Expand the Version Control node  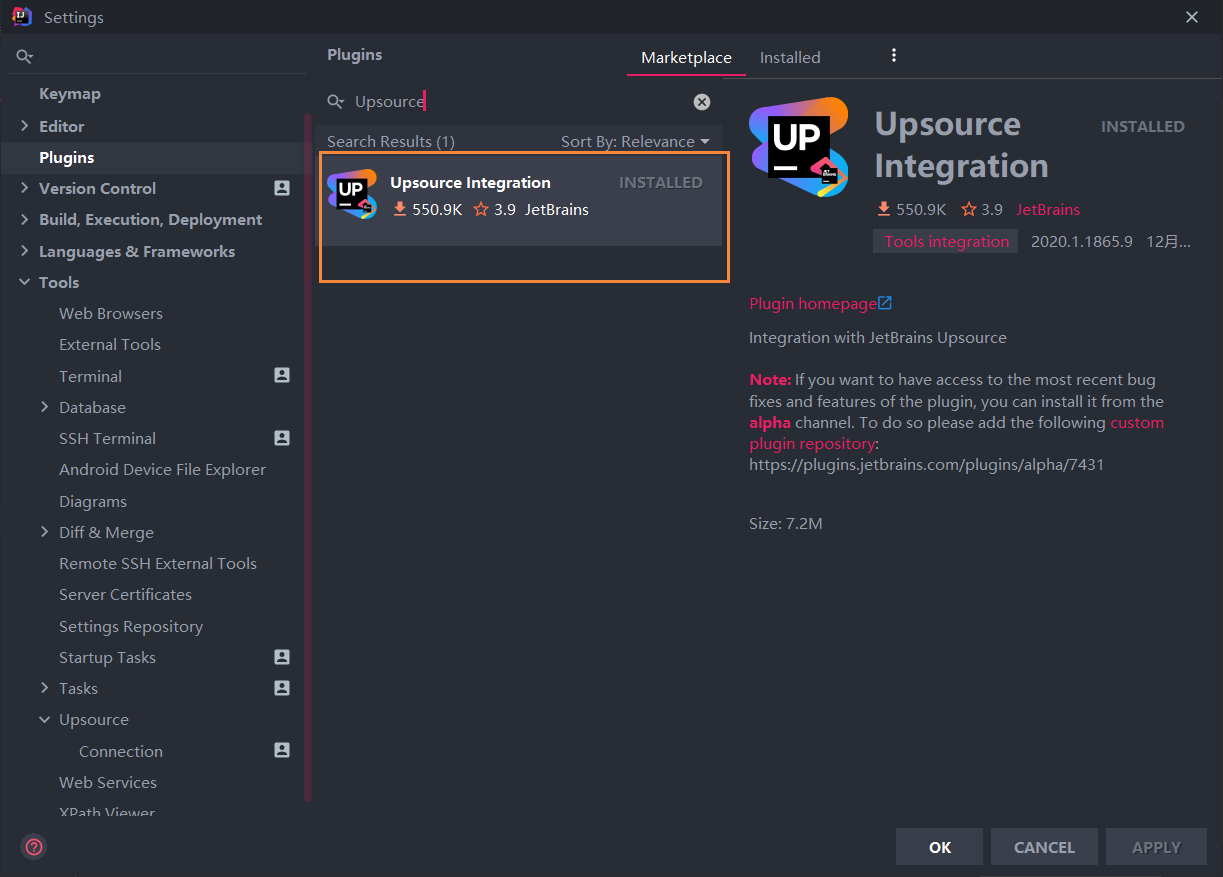(24, 188)
